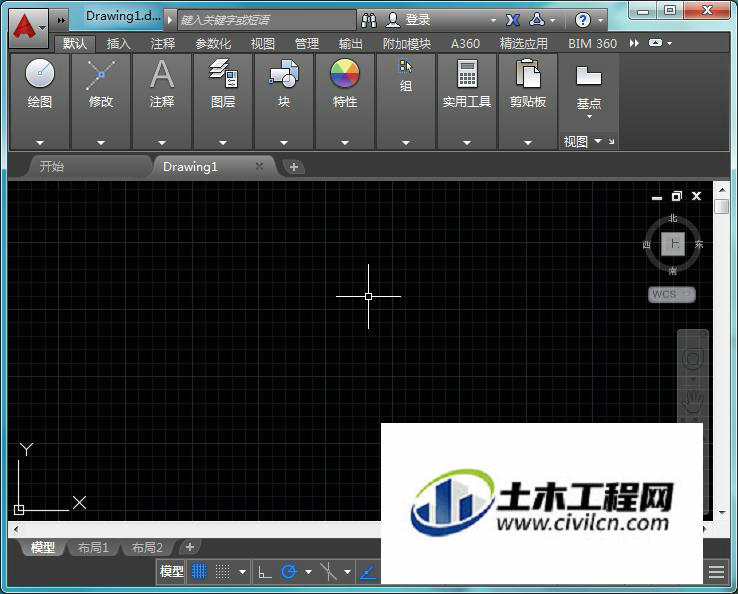
Task: Click the WCS coordinate system button
Action: tap(671, 295)
